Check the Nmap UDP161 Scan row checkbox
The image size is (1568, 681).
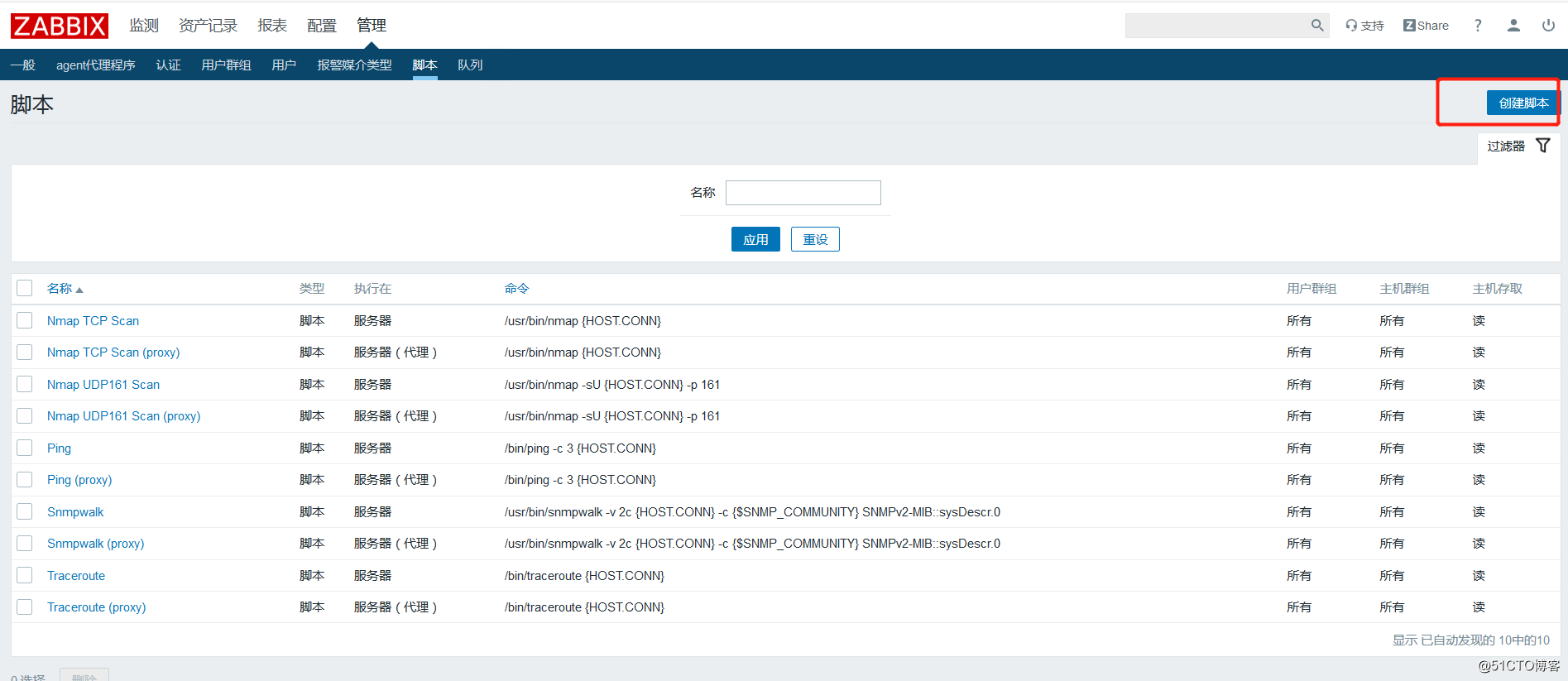click(x=25, y=384)
